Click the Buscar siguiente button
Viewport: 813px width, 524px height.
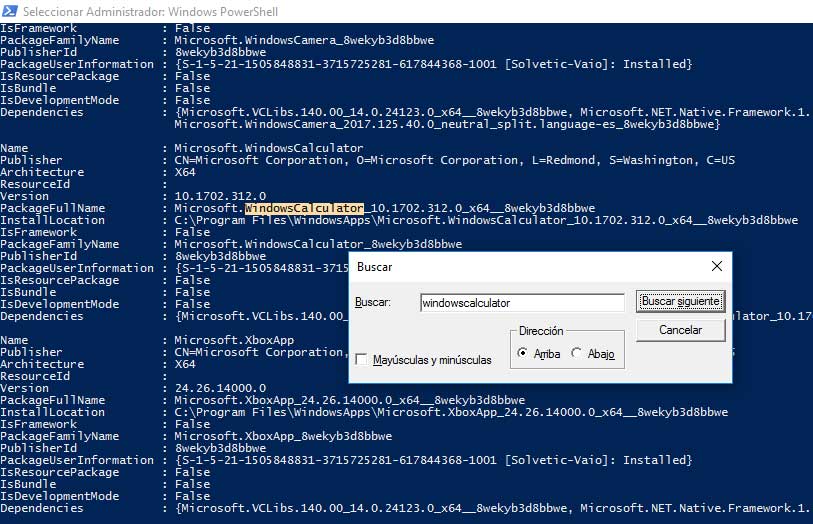click(680, 301)
